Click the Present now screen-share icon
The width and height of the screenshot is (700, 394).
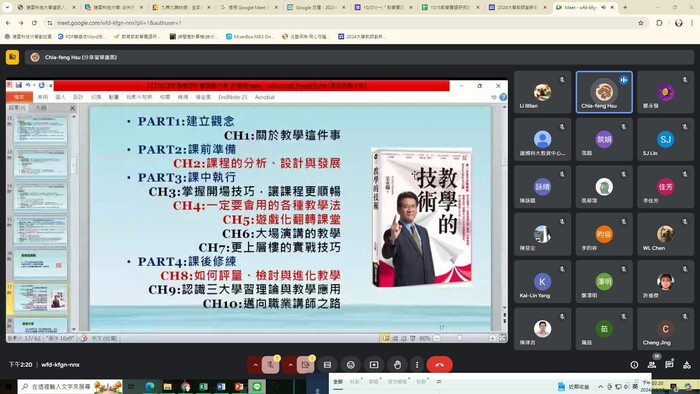pos(374,365)
